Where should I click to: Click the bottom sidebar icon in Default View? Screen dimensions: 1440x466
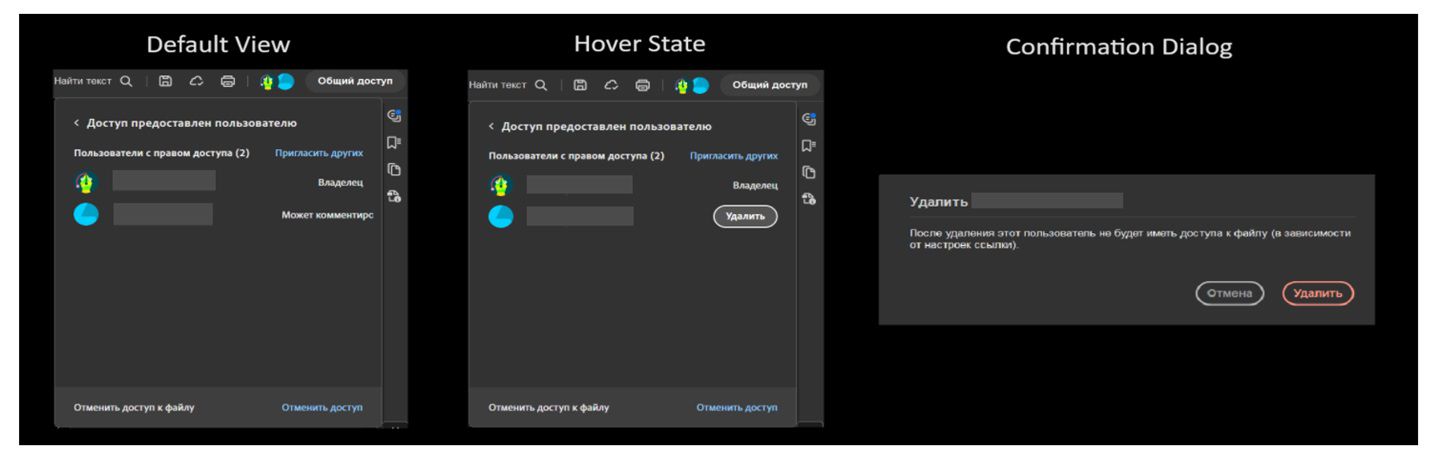click(394, 197)
